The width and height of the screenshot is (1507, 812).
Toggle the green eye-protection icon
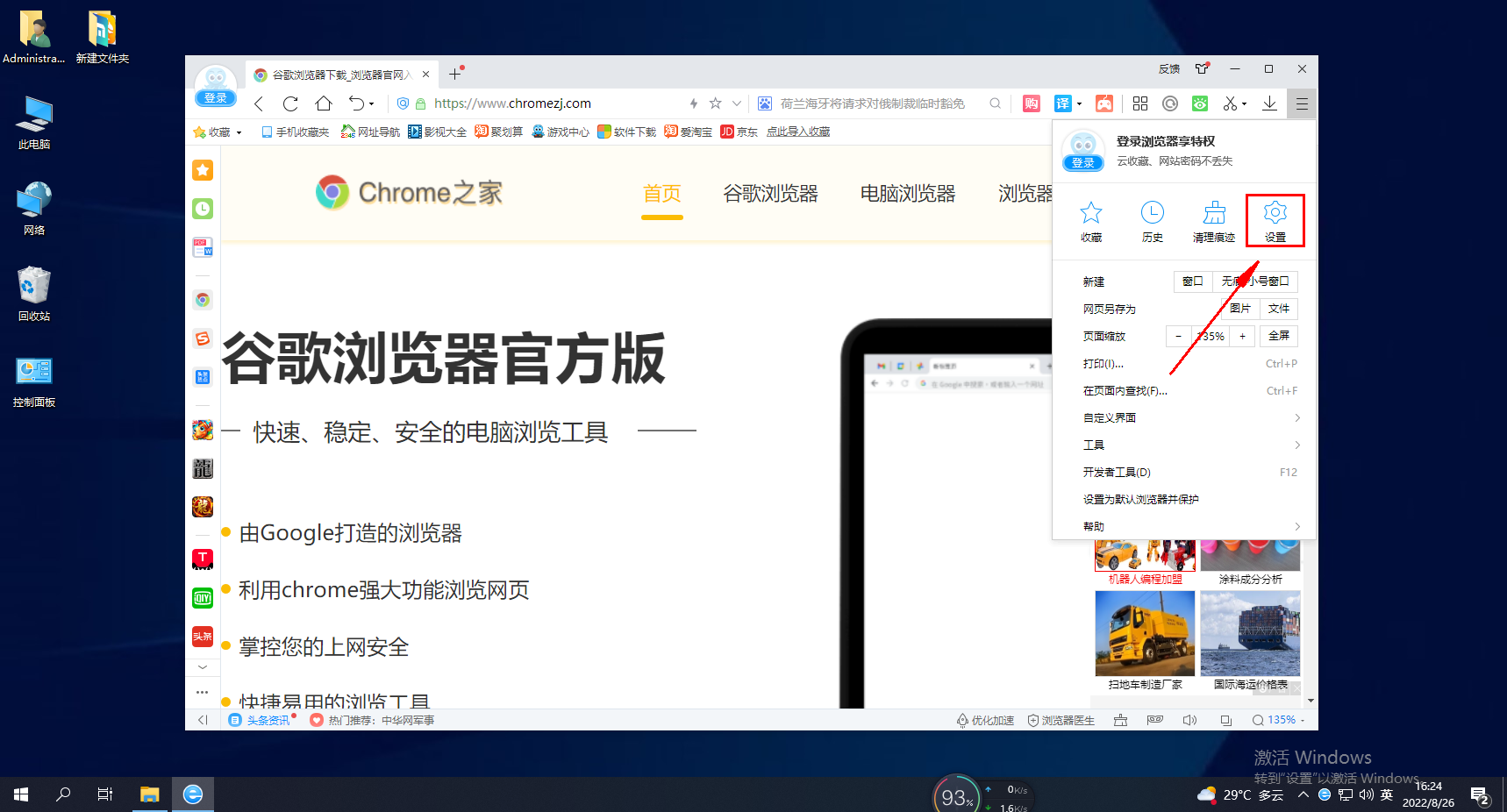coord(1200,103)
